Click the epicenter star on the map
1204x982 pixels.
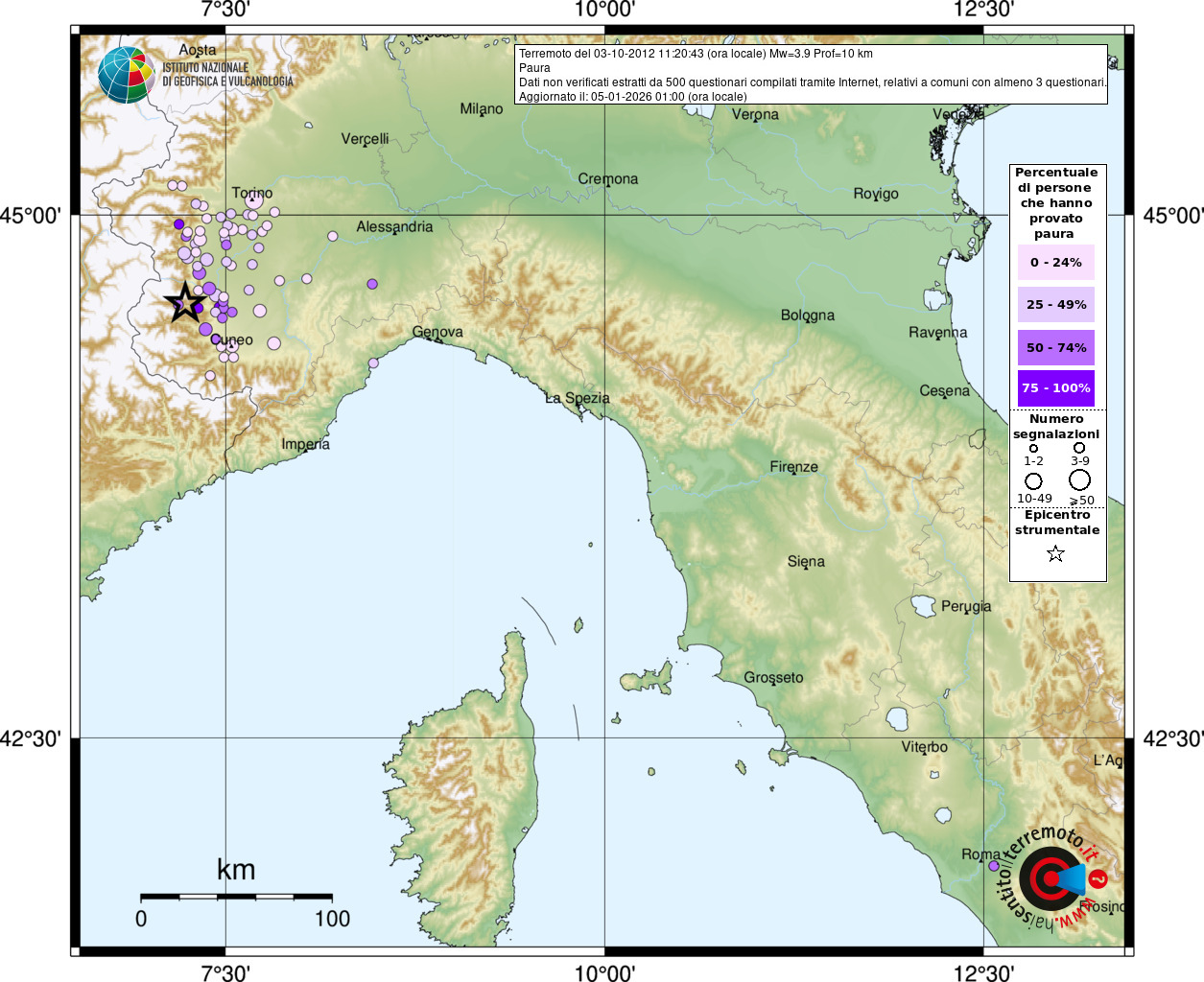[184, 303]
